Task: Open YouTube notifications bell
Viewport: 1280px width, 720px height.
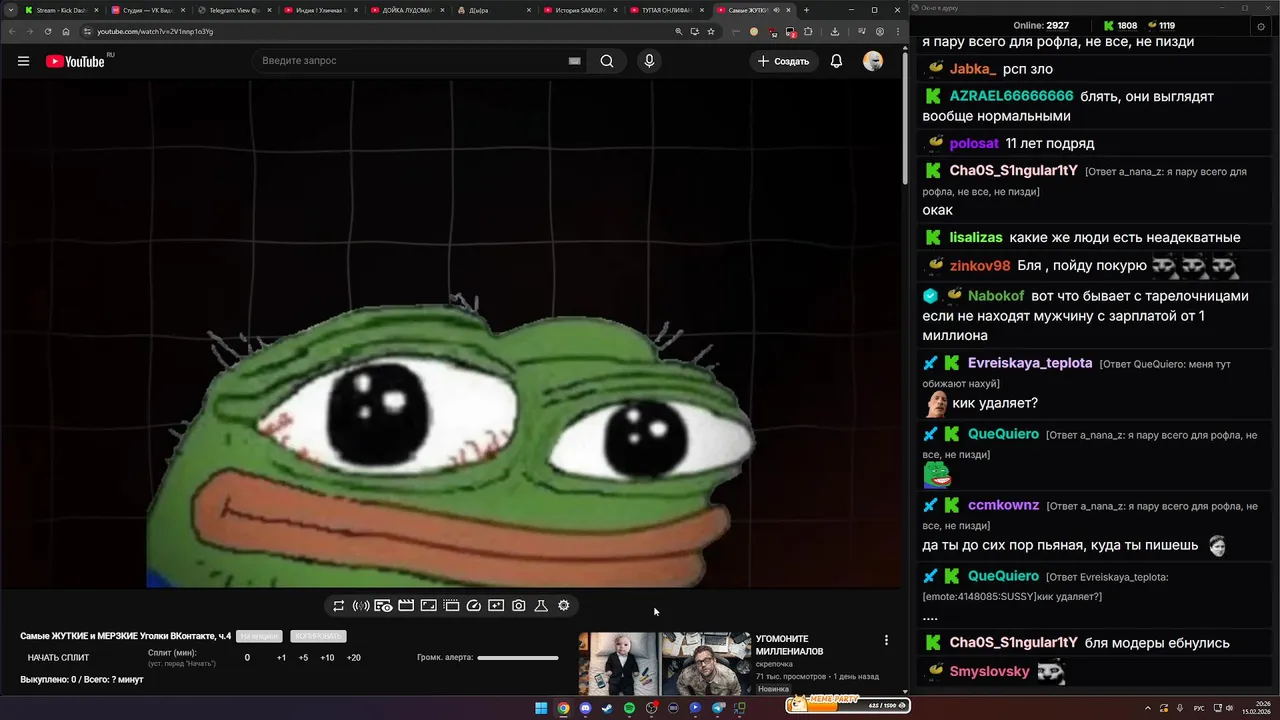Action: (836, 61)
